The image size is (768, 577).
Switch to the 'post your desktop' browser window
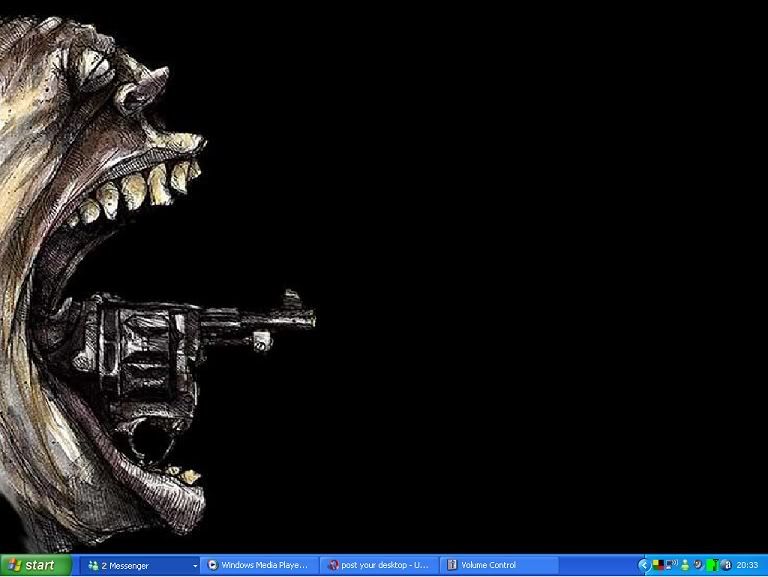pyautogui.click(x=379, y=565)
